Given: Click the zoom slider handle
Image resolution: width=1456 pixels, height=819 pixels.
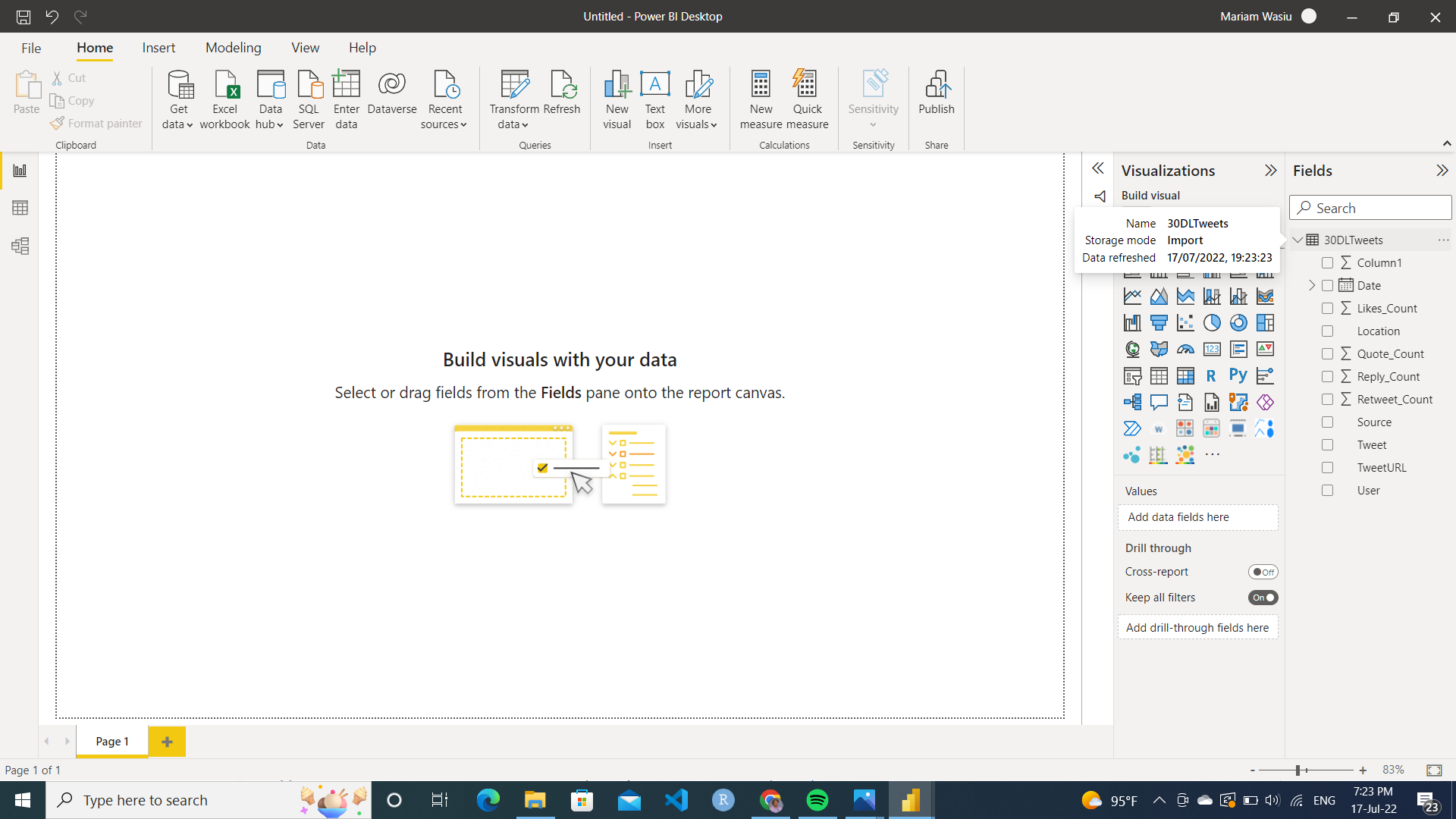Looking at the screenshot, I should pos(1298,770).
